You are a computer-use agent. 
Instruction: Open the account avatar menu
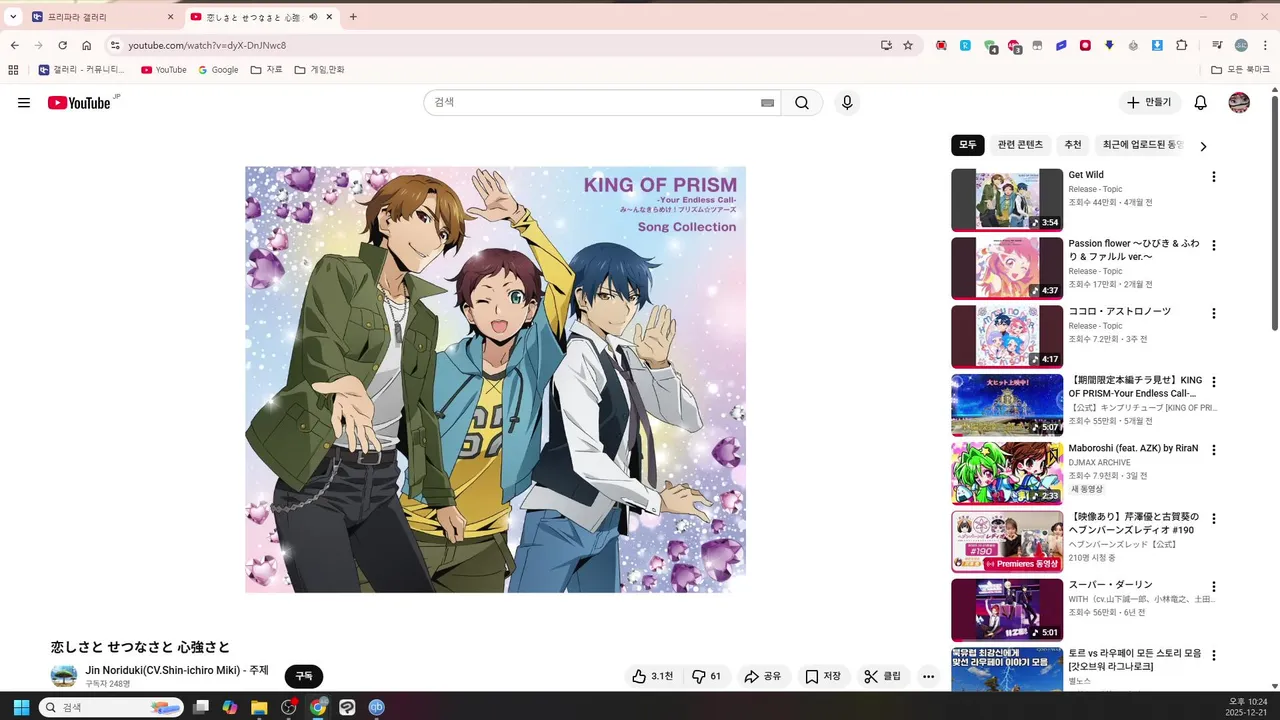1239,103
